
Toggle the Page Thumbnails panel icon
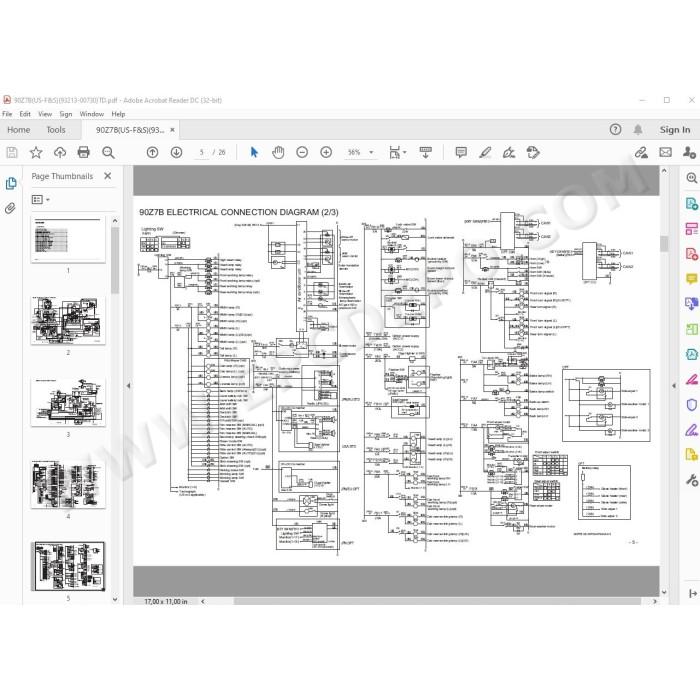11,183
